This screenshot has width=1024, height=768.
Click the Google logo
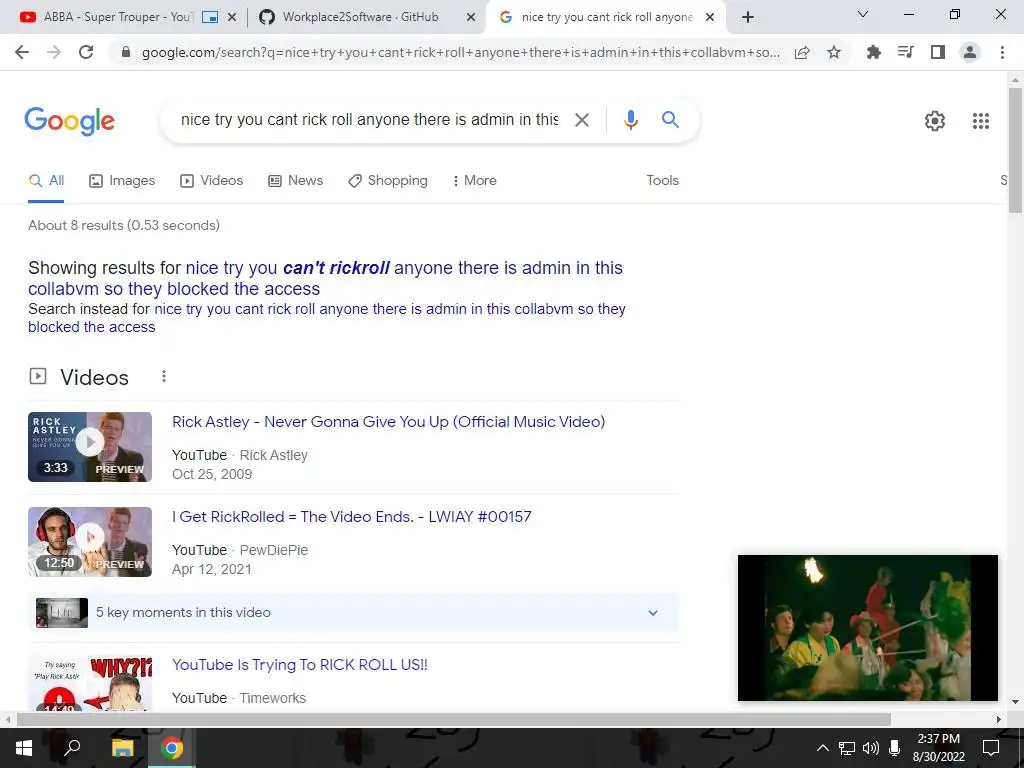(x=70, y=121)
